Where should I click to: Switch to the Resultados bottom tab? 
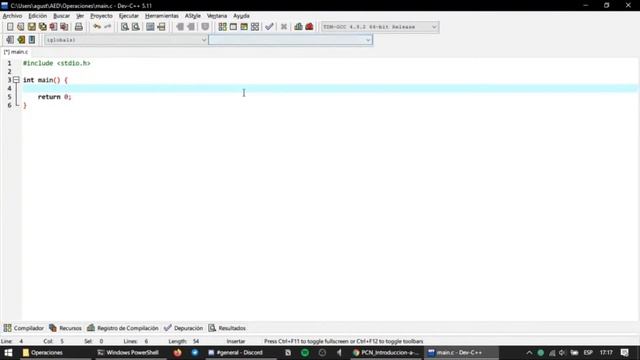coord(227,328)
